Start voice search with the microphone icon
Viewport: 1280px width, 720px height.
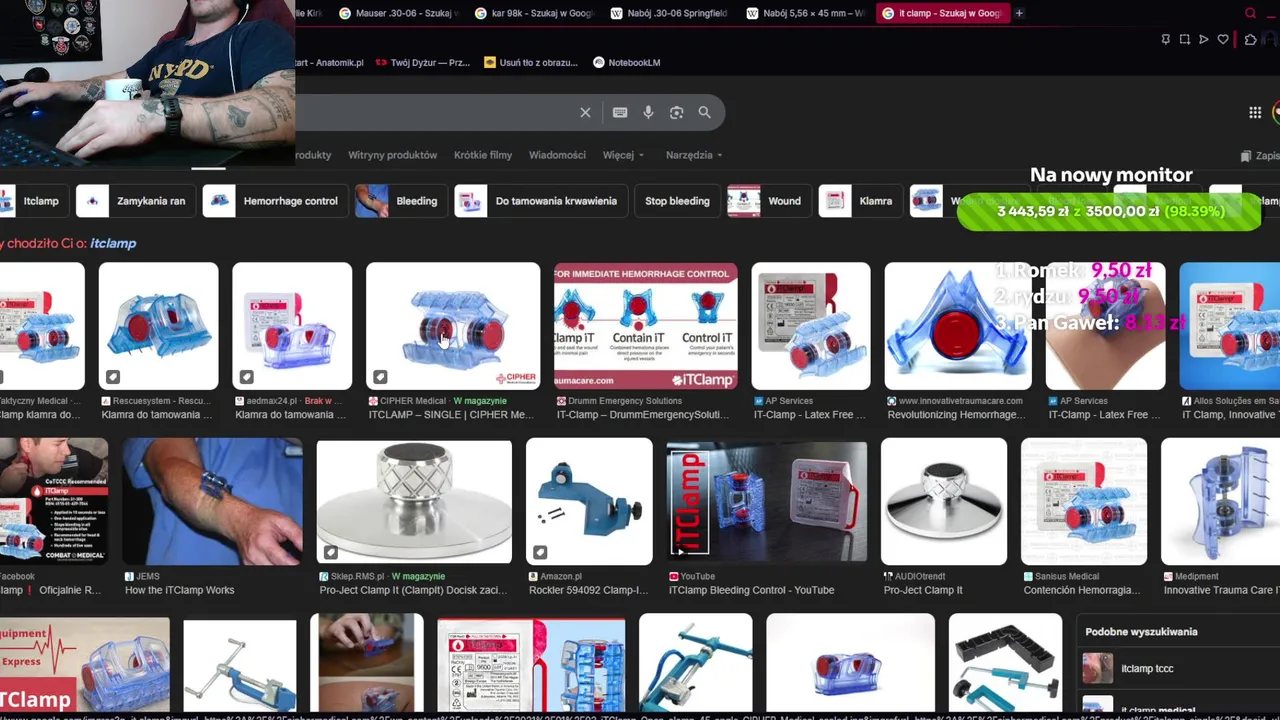pos(648,113)
